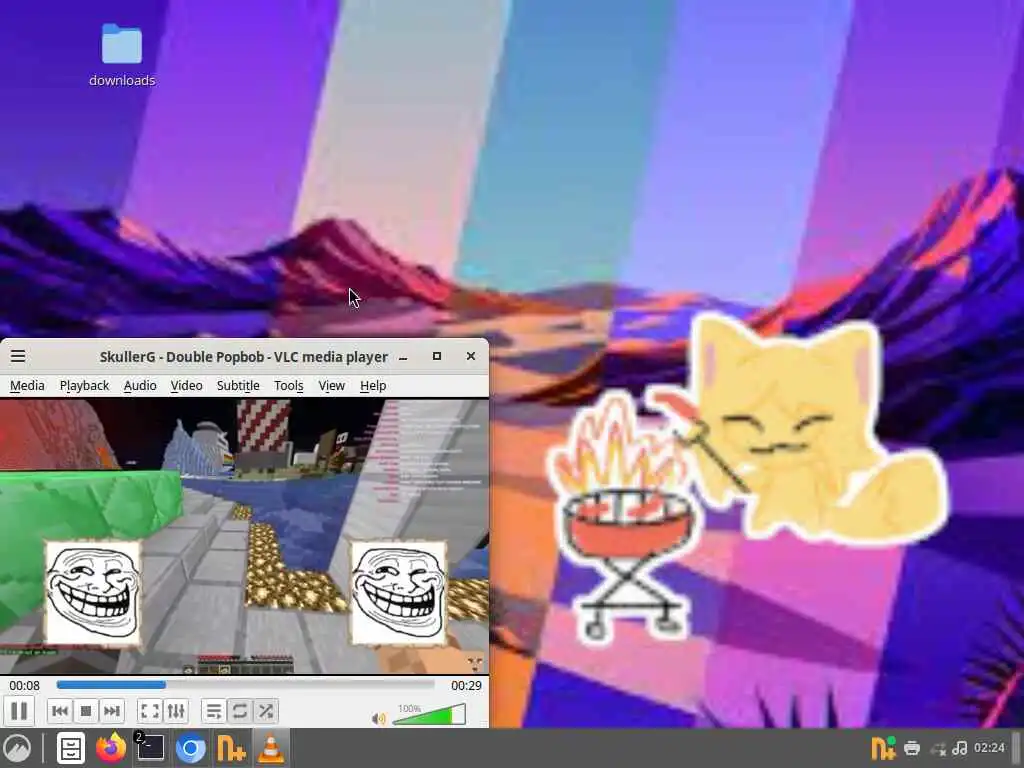Image resolution: width=1024 pixels, height=768 pixels.
Task: Jump to previous media in VLC
Action: click(x=60, y=711)
